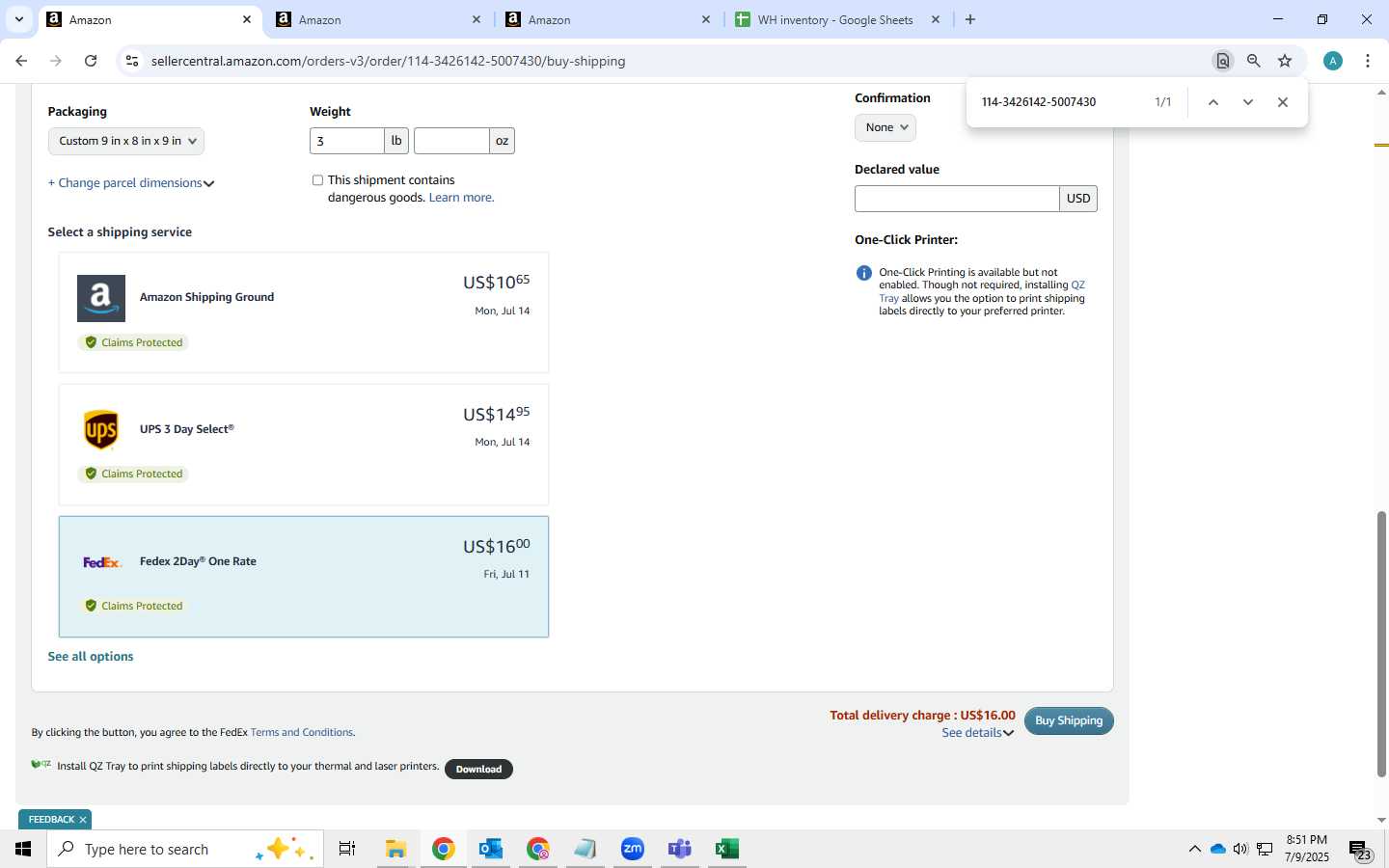Switch to the third Amazon tab
Image resolution: width=1389 pixels, height=868 pixels.
pos(610,19)
